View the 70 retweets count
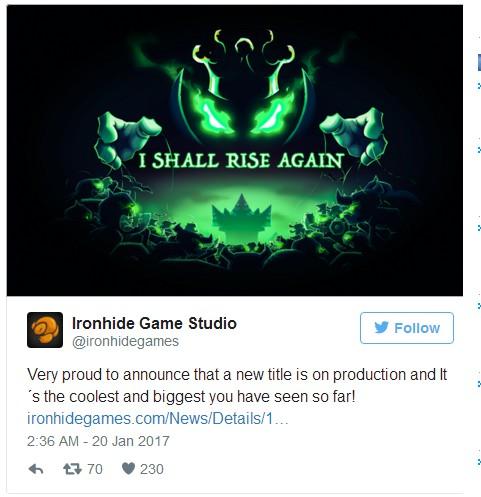This screenshot has height=497, width=481. tap(95, 469)
